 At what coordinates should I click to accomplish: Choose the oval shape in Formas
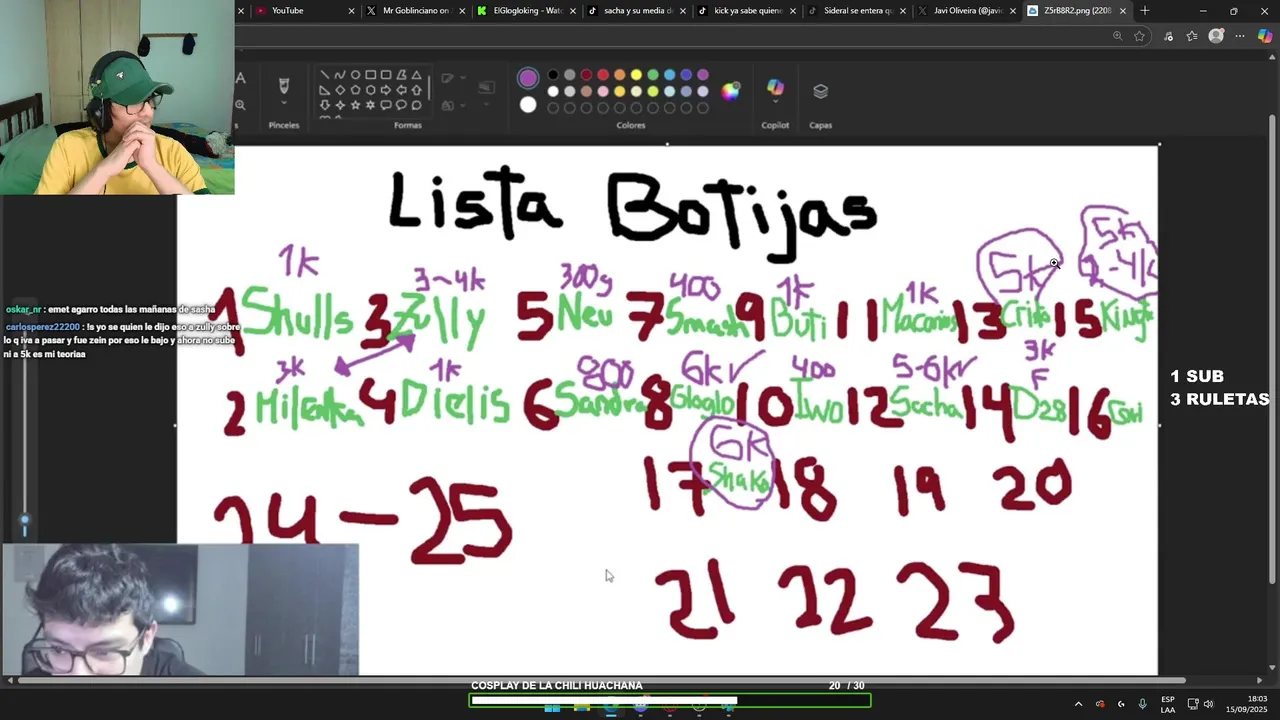(x=355, y=75)
